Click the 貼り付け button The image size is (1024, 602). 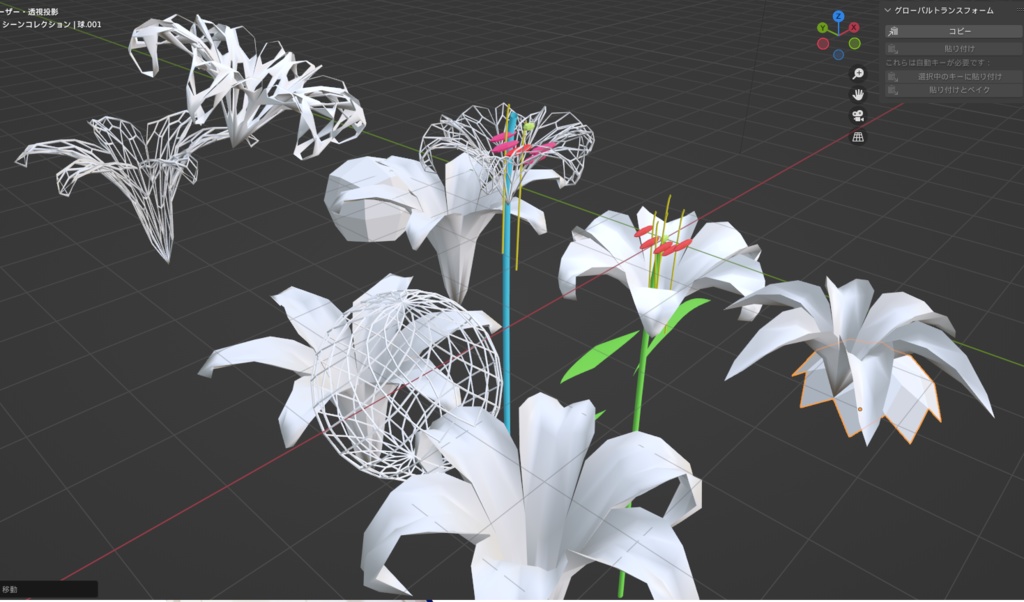(x=952, y=48)
